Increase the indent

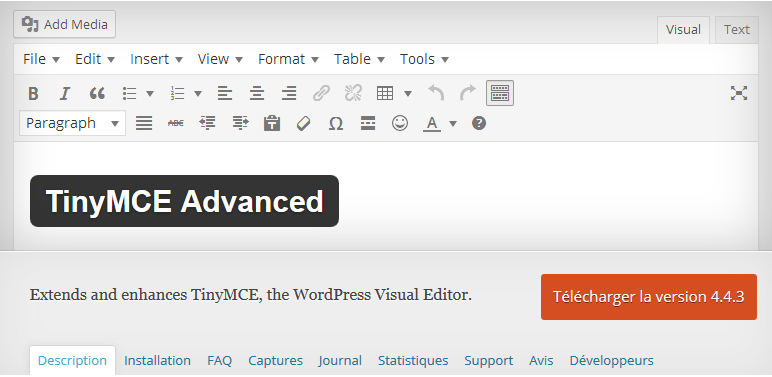tap(240, 123)
